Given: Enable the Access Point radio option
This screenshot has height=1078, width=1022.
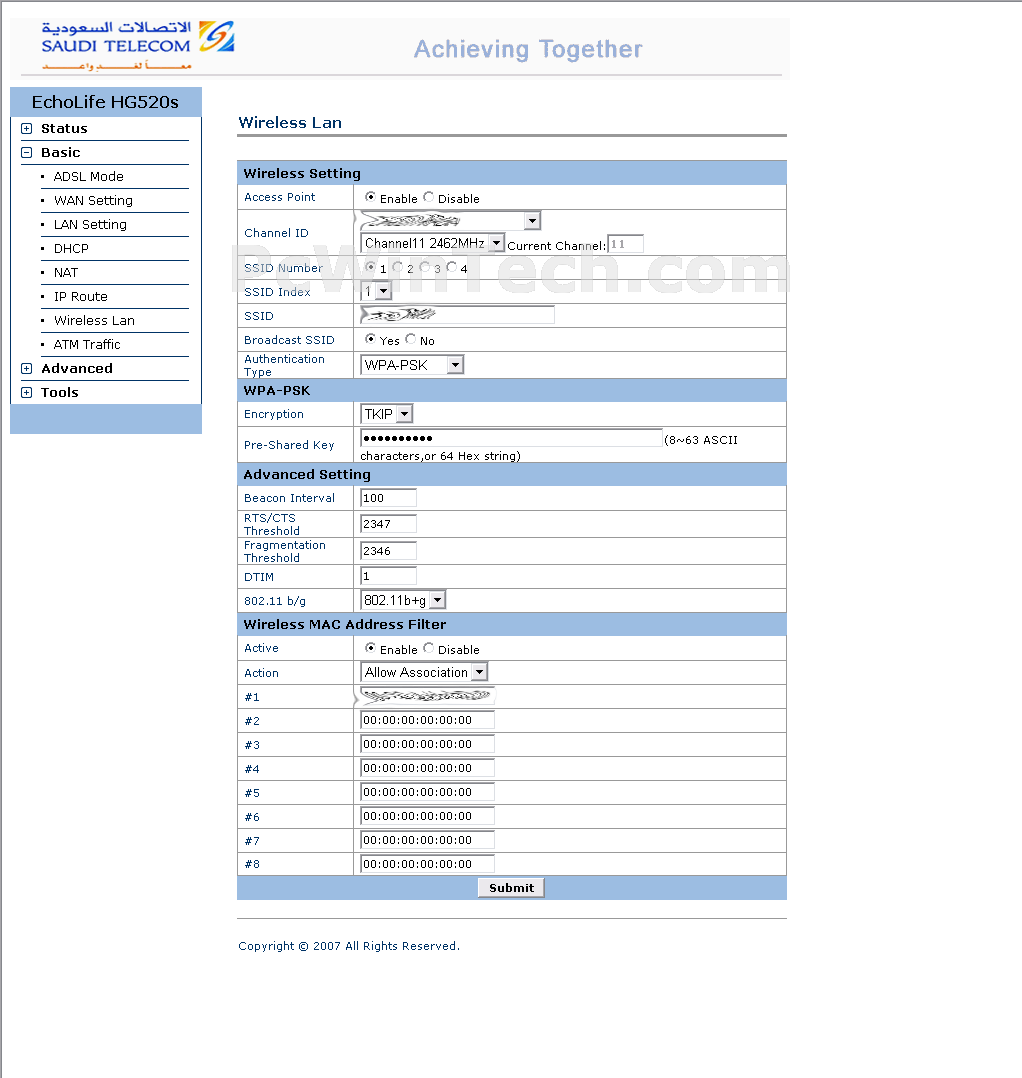Looking at the screenshot, I should tap(370, 197).
